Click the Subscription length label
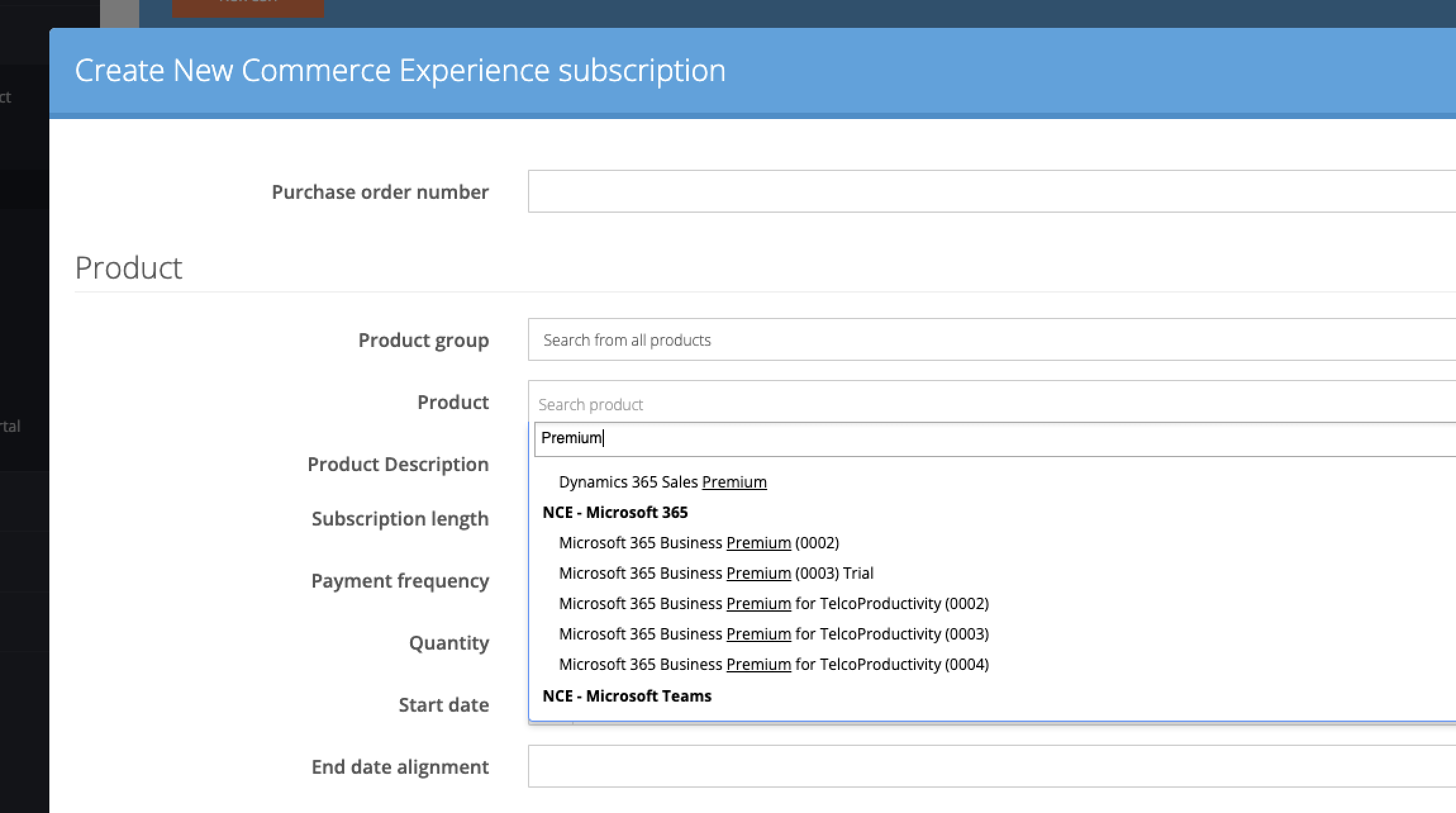Image resolution: width=1456 pixels, height=813 pixels. (x=400, y=519)
